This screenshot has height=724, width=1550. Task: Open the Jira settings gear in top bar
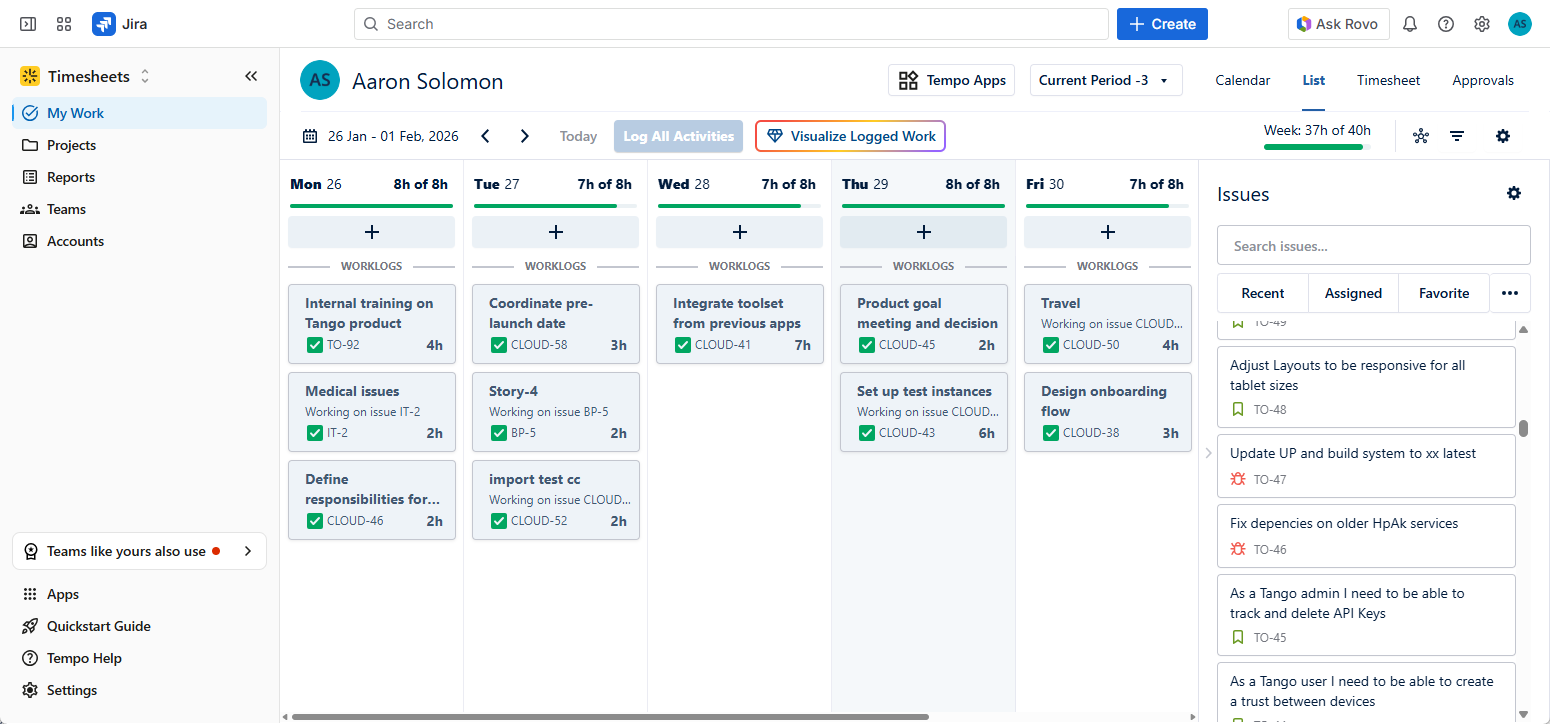1481,23
